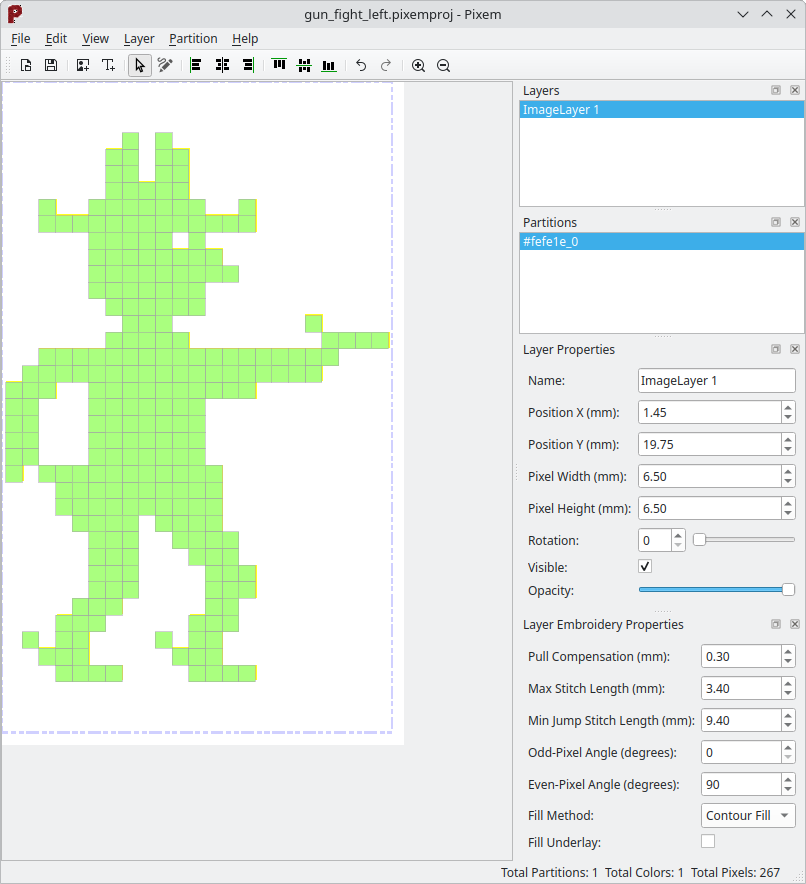
Task: Enable the Fill Underlay checkbox
Action: 708,841
